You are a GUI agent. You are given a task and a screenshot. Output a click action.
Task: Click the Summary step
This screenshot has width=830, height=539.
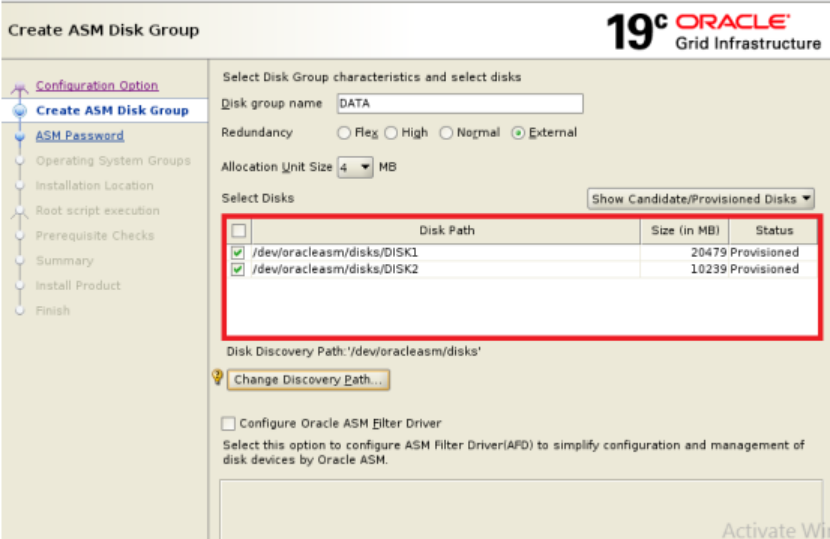coord(64,261)
